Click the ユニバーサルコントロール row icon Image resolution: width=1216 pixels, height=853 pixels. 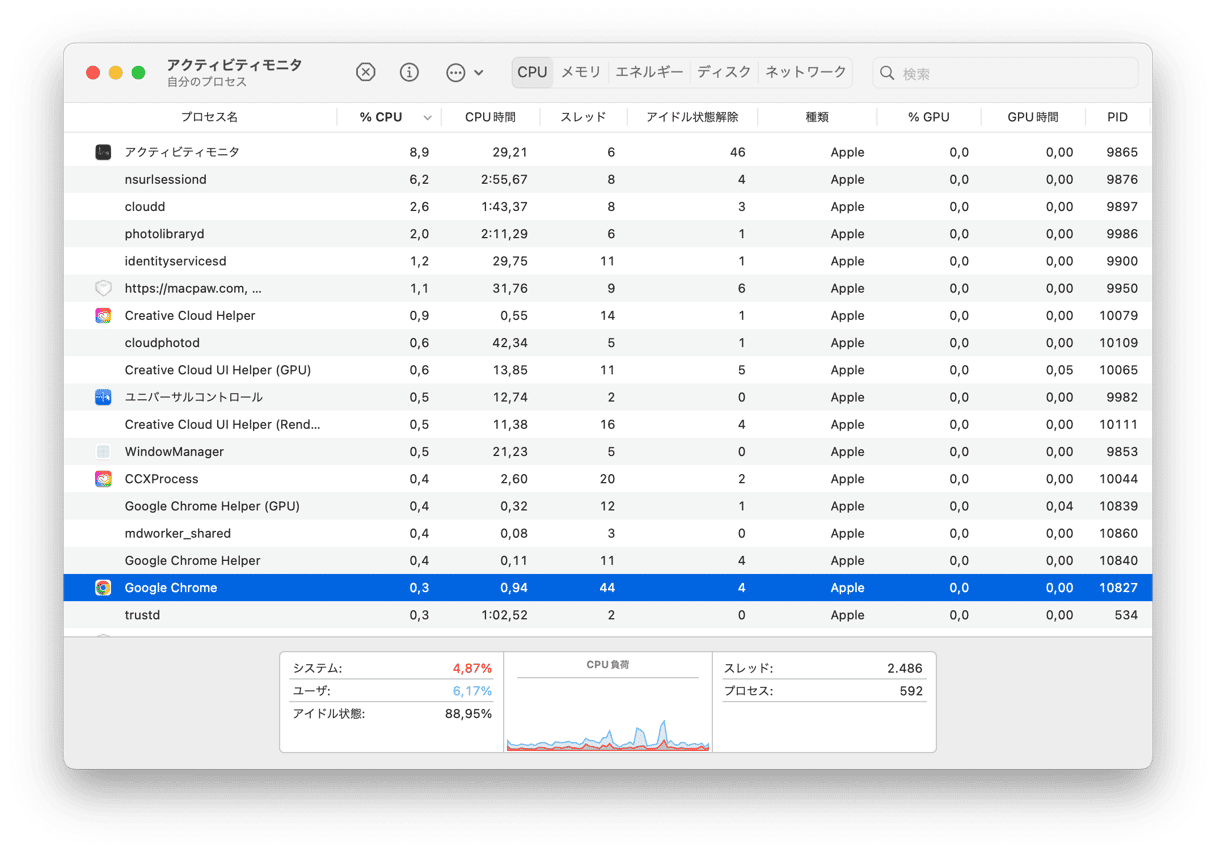(103, 397)
